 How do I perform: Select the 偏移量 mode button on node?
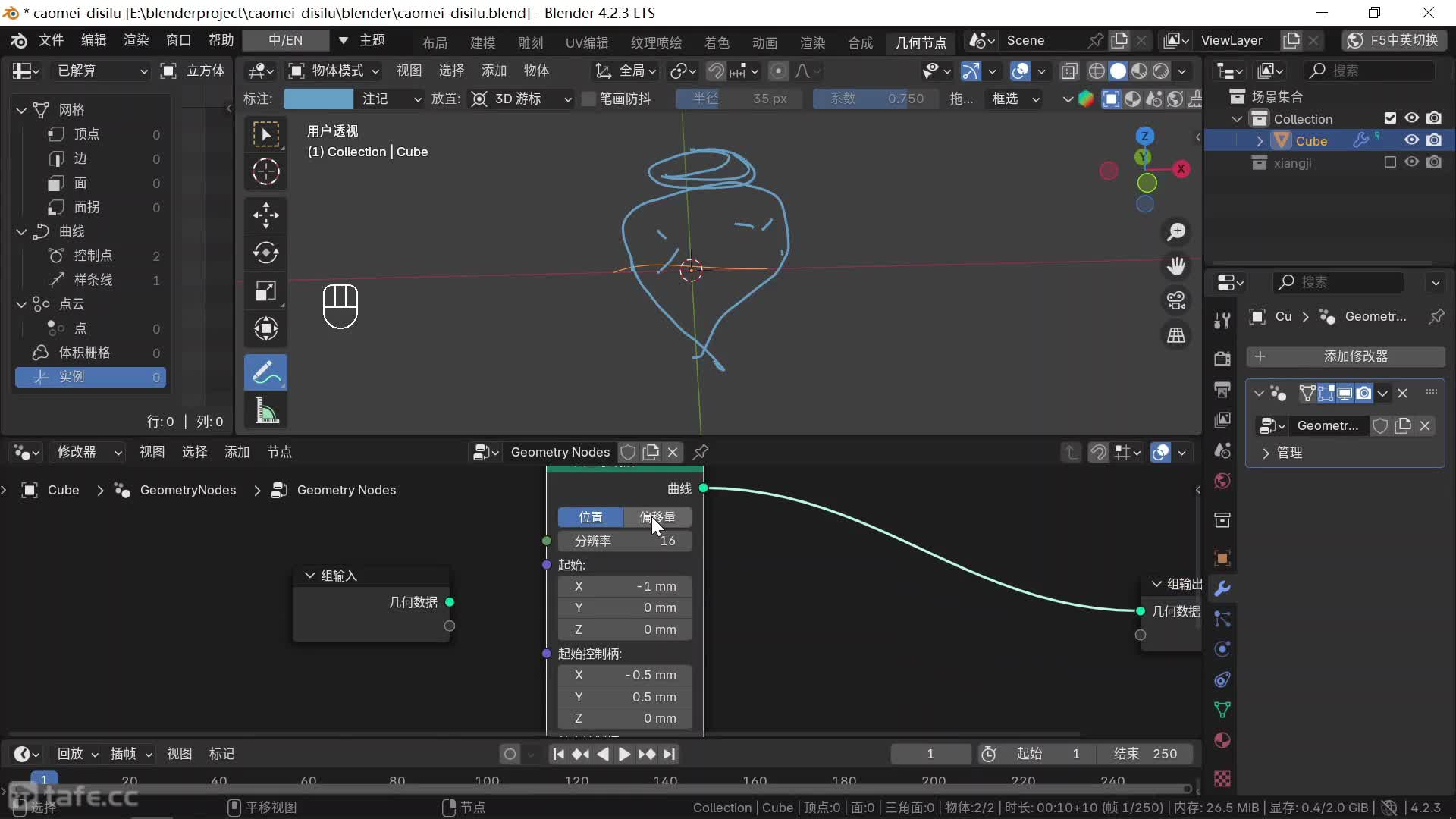coord(657,517)
